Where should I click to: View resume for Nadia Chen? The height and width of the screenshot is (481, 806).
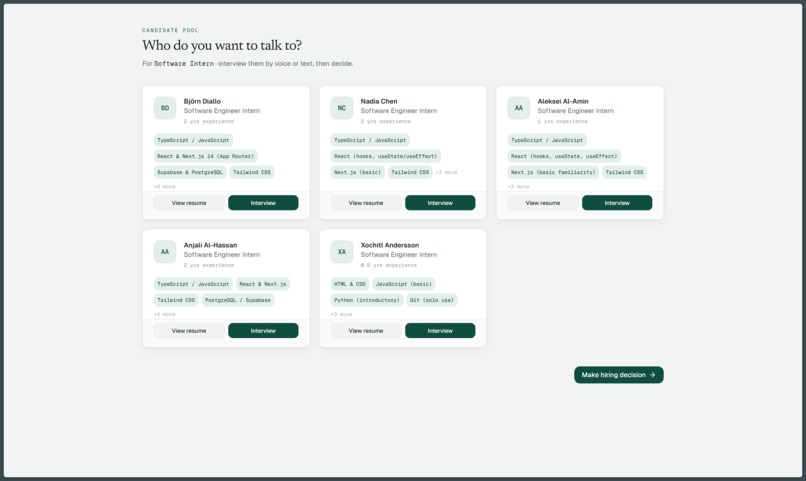(365, 203)
